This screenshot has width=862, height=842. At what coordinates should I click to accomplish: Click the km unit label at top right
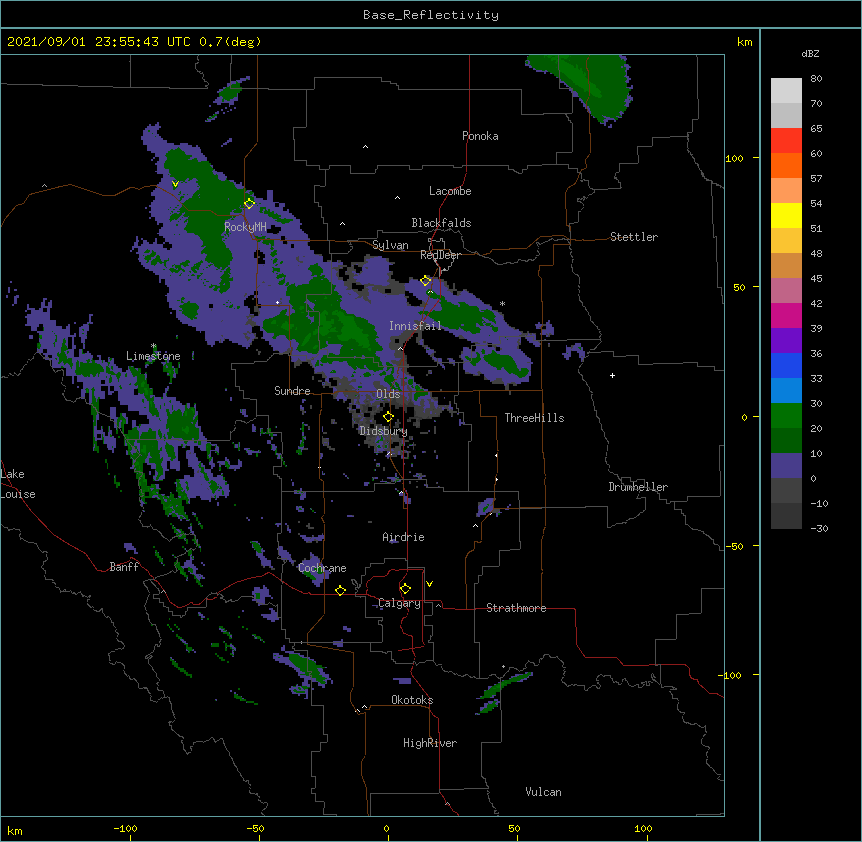[744, 42]
